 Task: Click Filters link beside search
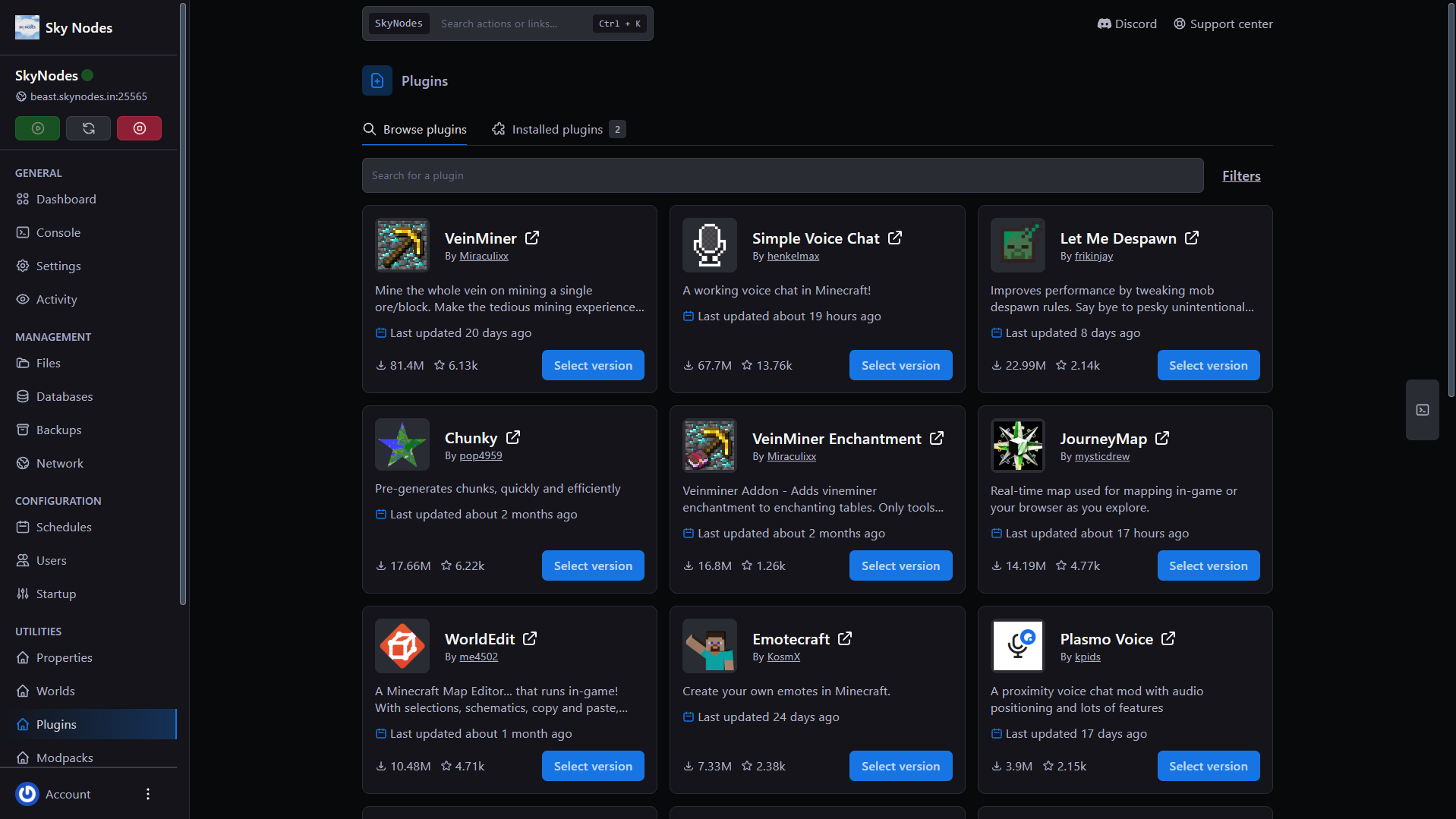tap(1241, 175)
